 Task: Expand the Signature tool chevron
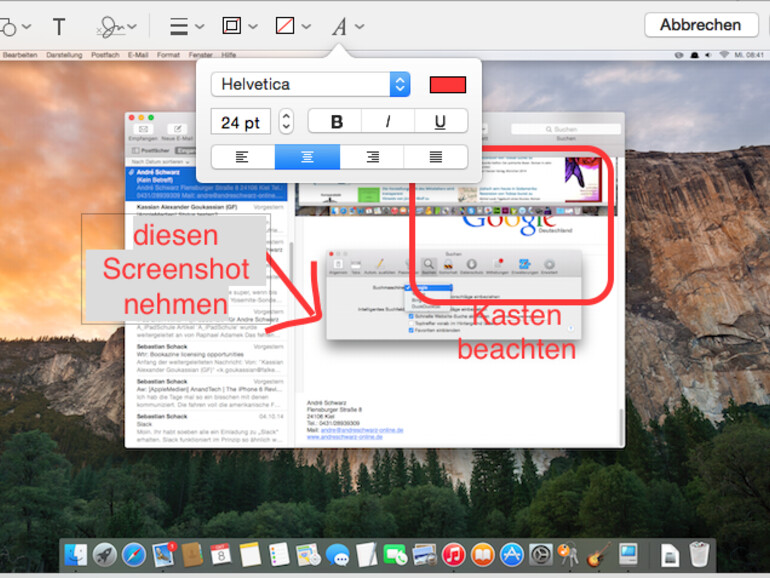[132, 27]
